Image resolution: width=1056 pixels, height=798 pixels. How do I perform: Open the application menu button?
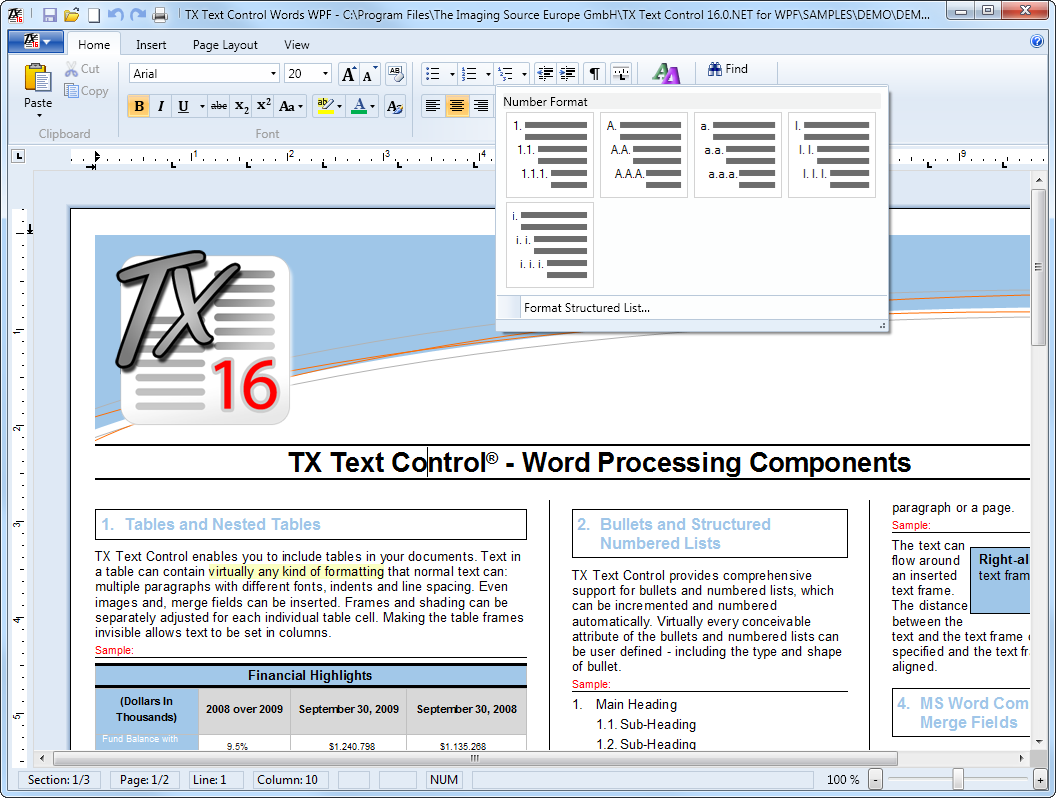(x=36, y=42)
